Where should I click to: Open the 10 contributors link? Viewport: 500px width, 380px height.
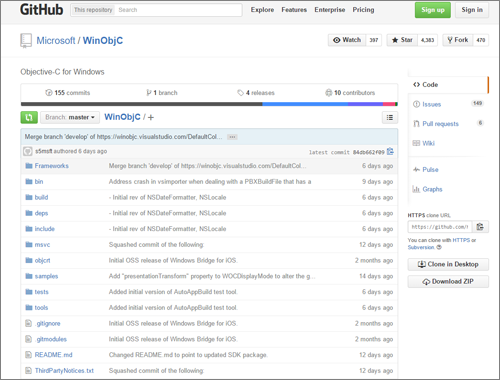point(350,93)
